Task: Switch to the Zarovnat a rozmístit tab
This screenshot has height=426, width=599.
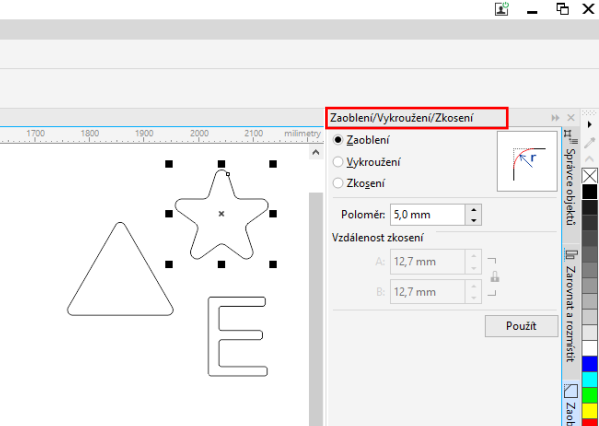Action: pyautogui.click(x=571, y=305)
